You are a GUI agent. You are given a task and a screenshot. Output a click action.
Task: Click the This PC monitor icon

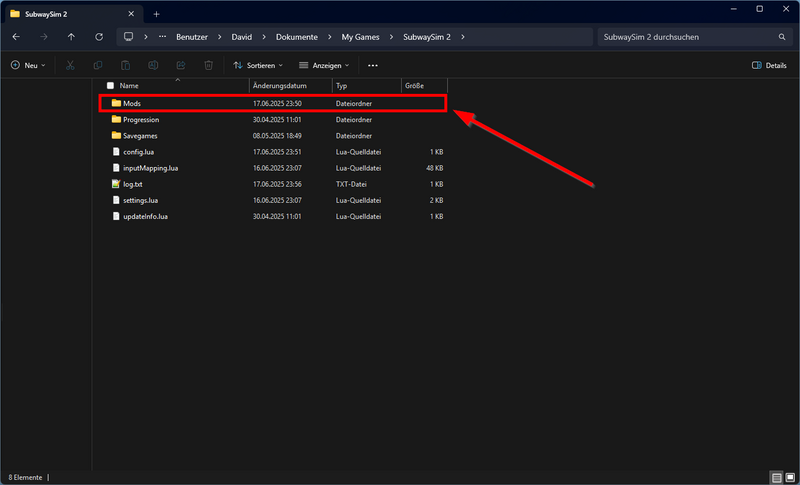point(129,37)
